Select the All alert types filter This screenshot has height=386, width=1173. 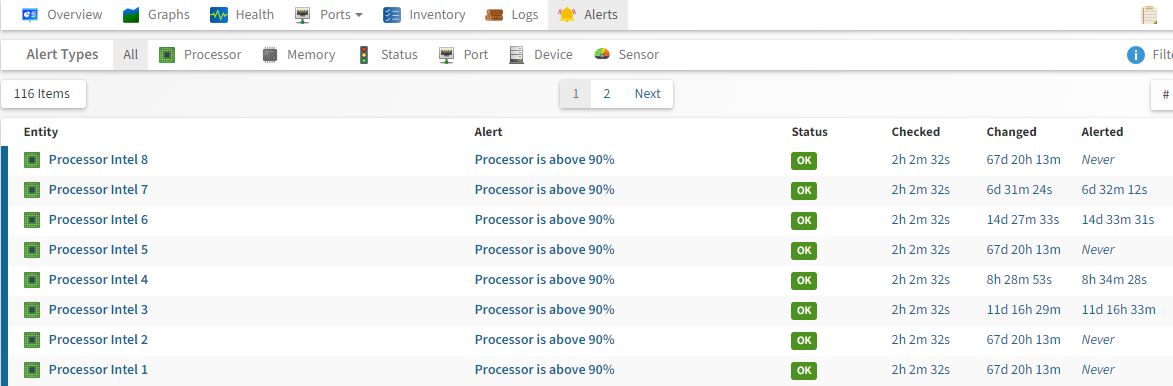[x=131, y=55]
